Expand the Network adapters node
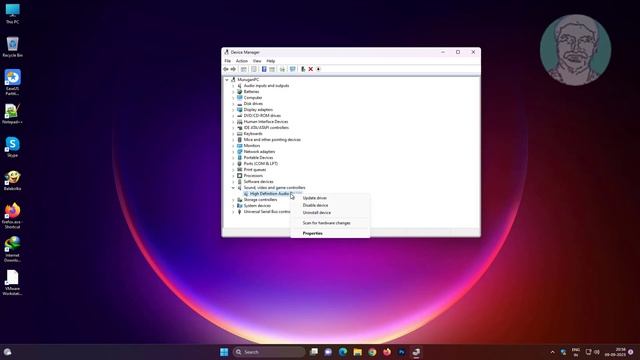This screenshot has height=360, width=640. [233, 152]
